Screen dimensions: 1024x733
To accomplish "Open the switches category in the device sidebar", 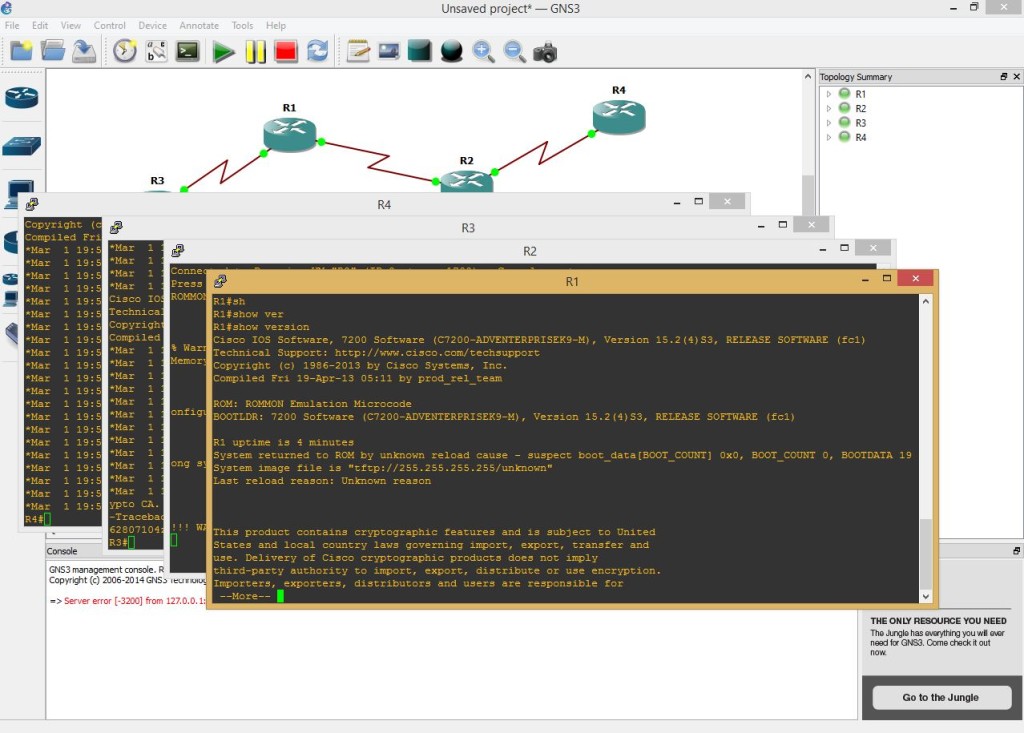I will [21, 144].
